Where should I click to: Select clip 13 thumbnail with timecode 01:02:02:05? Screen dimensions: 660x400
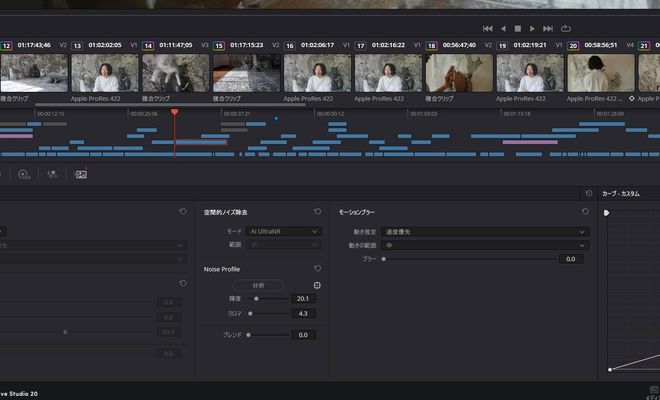click(x=104, y=73)
